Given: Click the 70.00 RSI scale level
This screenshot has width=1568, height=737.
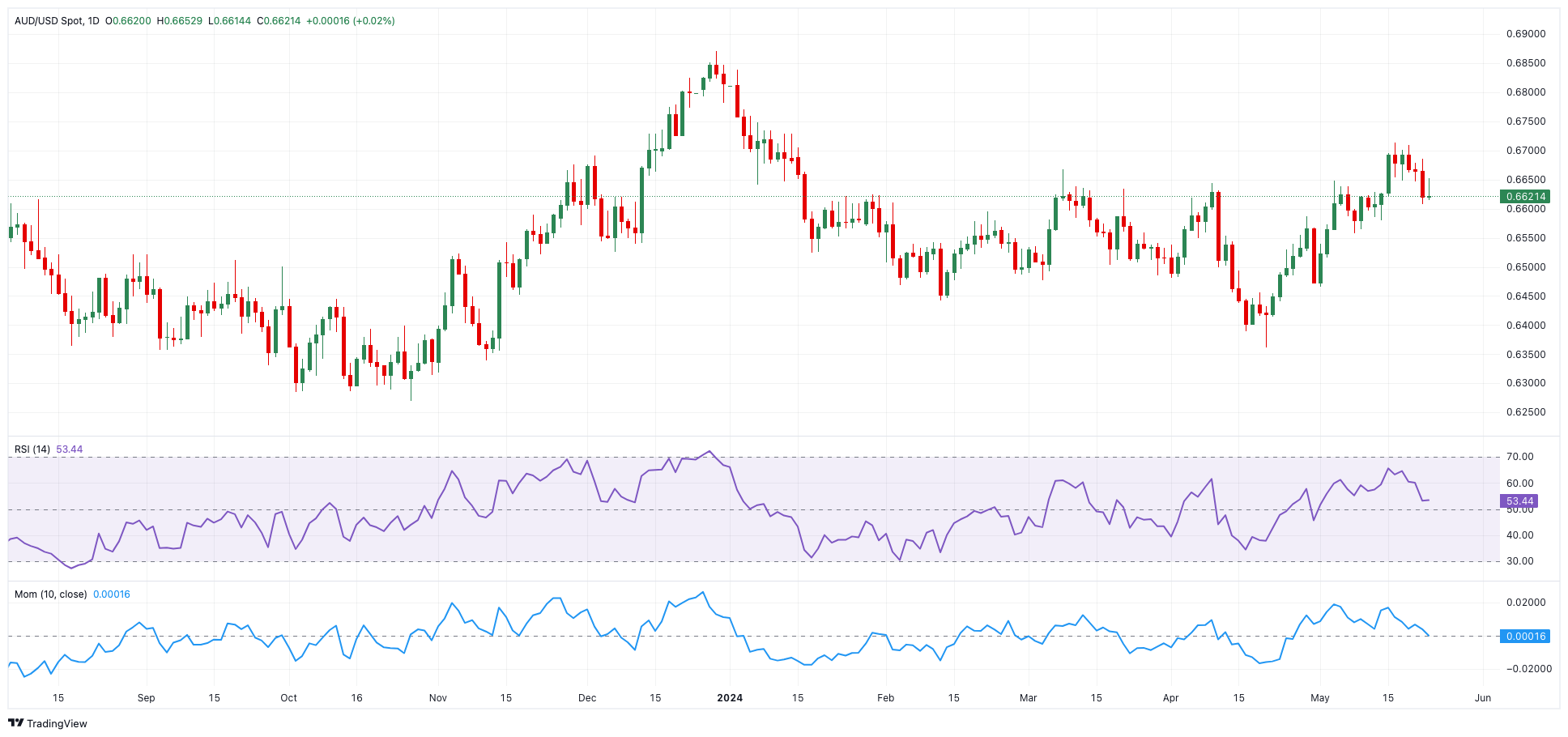Looking at the screenshot, I should pos(1519,457).
